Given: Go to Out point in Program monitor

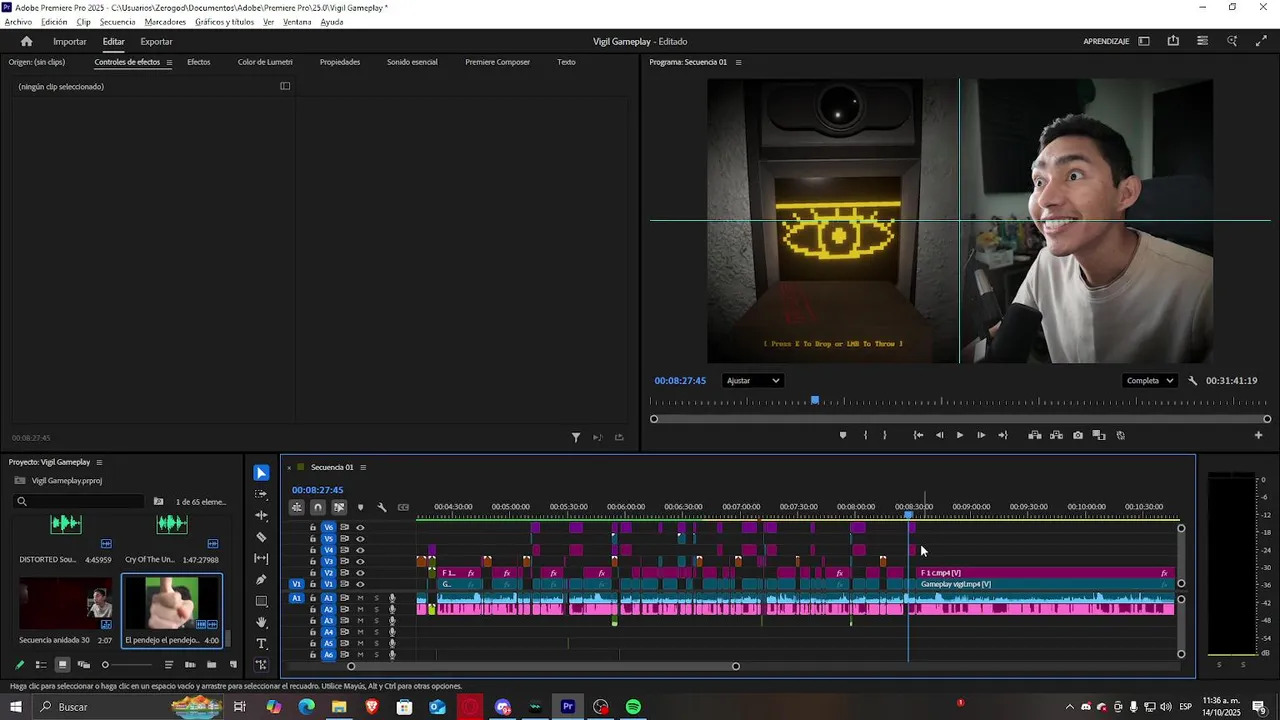Looking at the screenshot, I should 1002,435.
